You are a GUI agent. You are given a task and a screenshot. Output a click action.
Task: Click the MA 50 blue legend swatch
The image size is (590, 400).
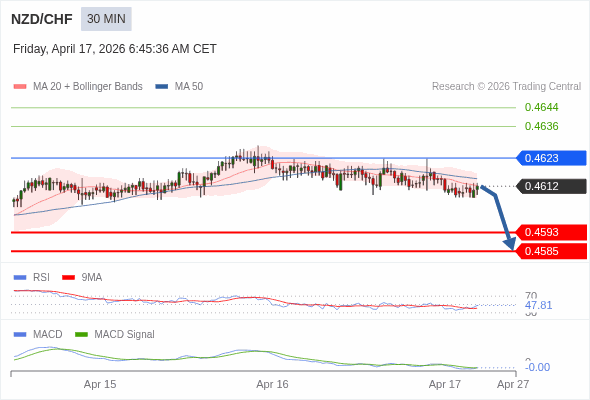[x=162, y=87]
